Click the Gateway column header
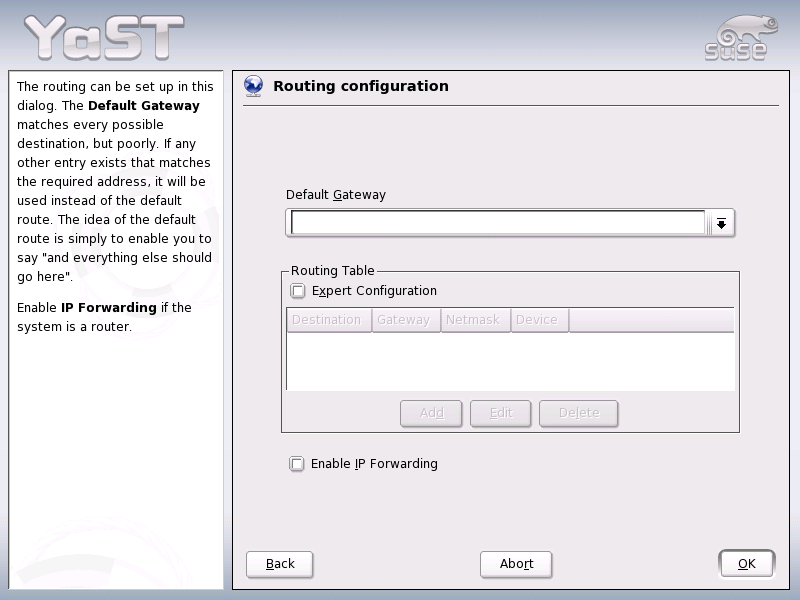800x600 pixels. click(x=404, y=319)
